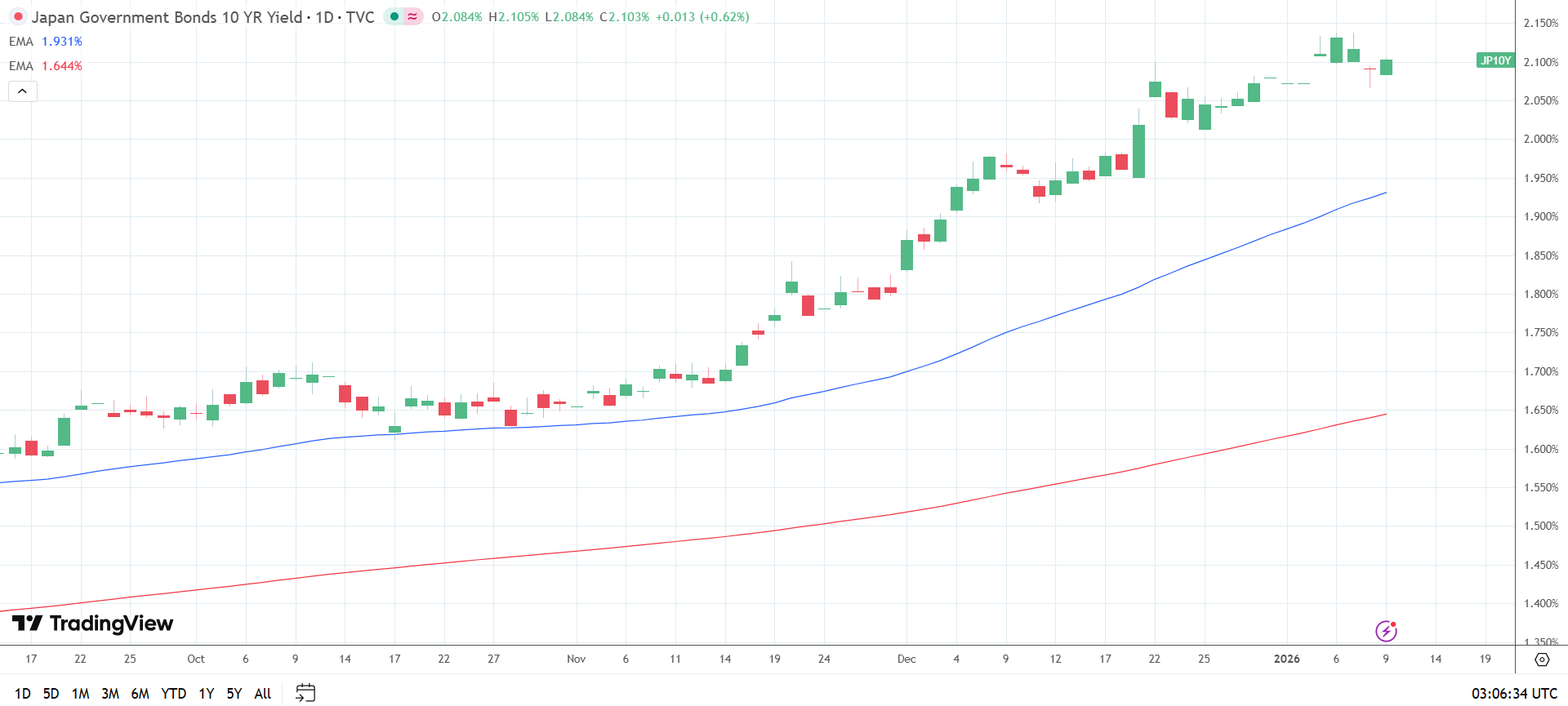Screen dimensions: 1568x706
Task: Select the 5D time range
Action: click(x=51, y=694)
